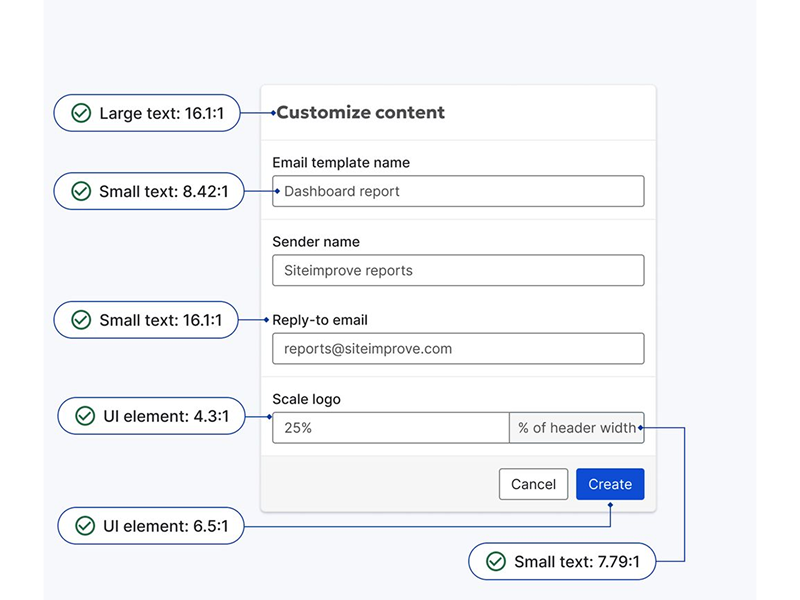Click the green checkmark beside 'Large text: 16.1:1'
The image size is (800, 600).
79,113
